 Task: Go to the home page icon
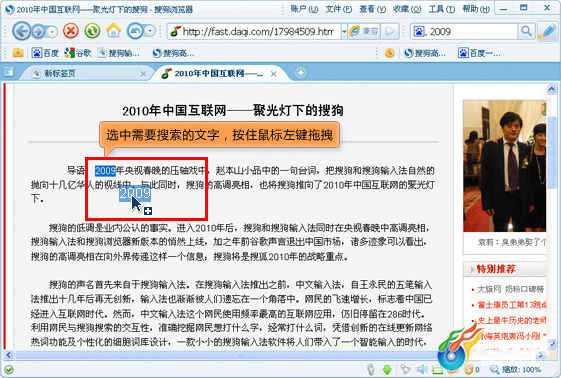[x=113, y=31]
